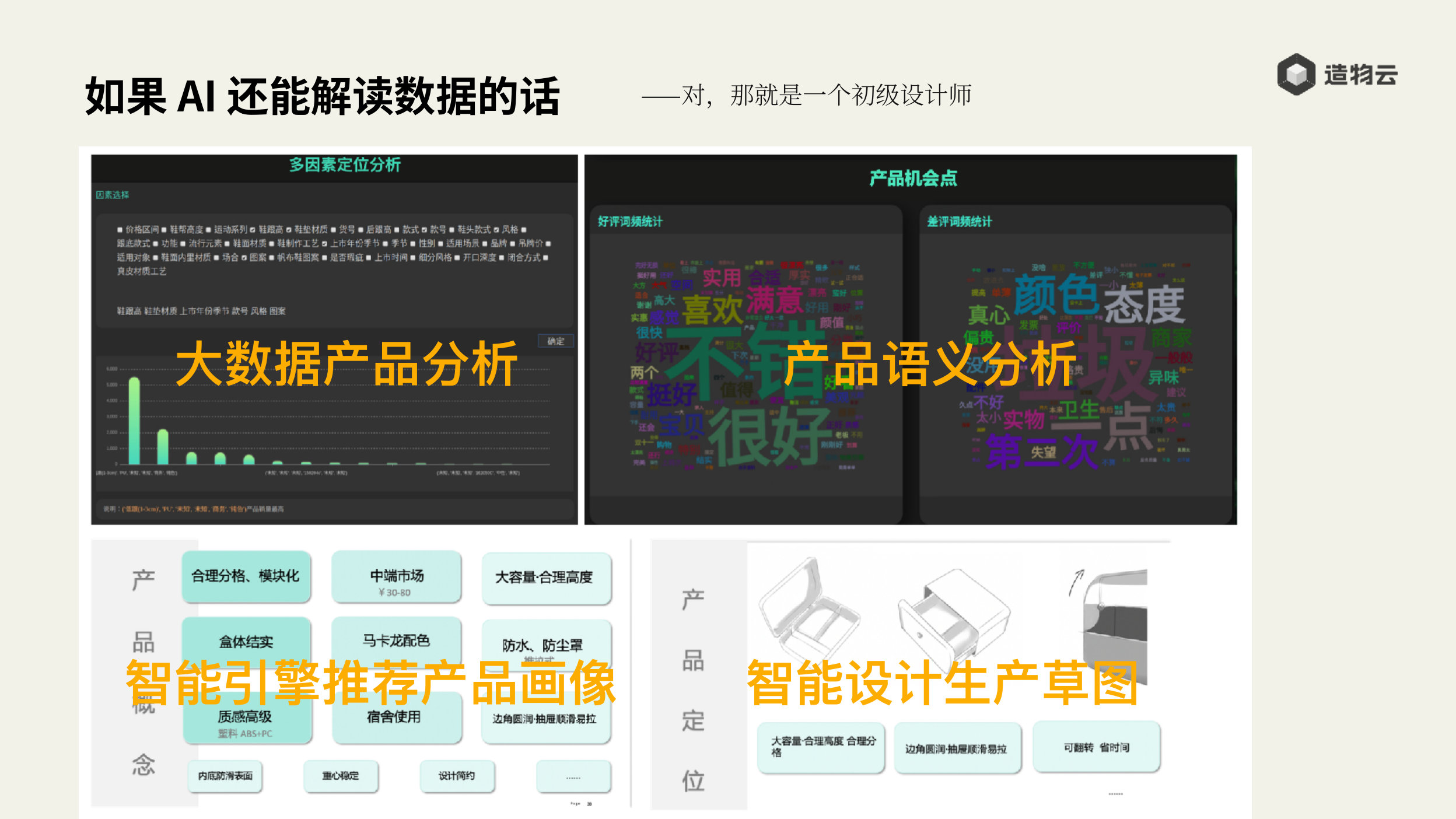Image resolution: width=1456 pixels, height=819 pixels.
Task: Select the 防水、防尘罩 card
Action: pyautogui.click(x=547, y=644)
